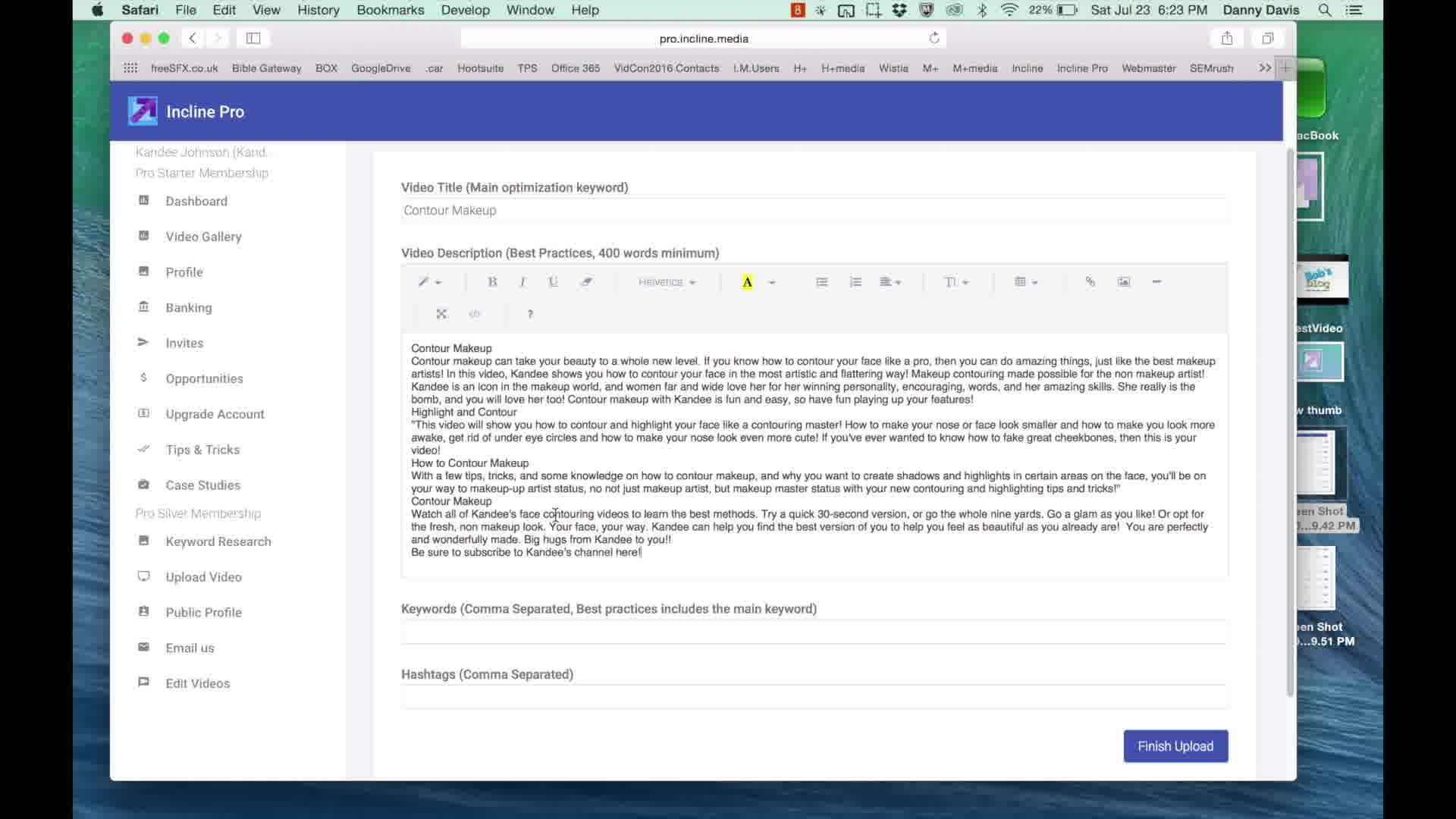Toggle the Safari sidebar button
This screenshot has width=1456, height=819.
click(x=253, y=38)
